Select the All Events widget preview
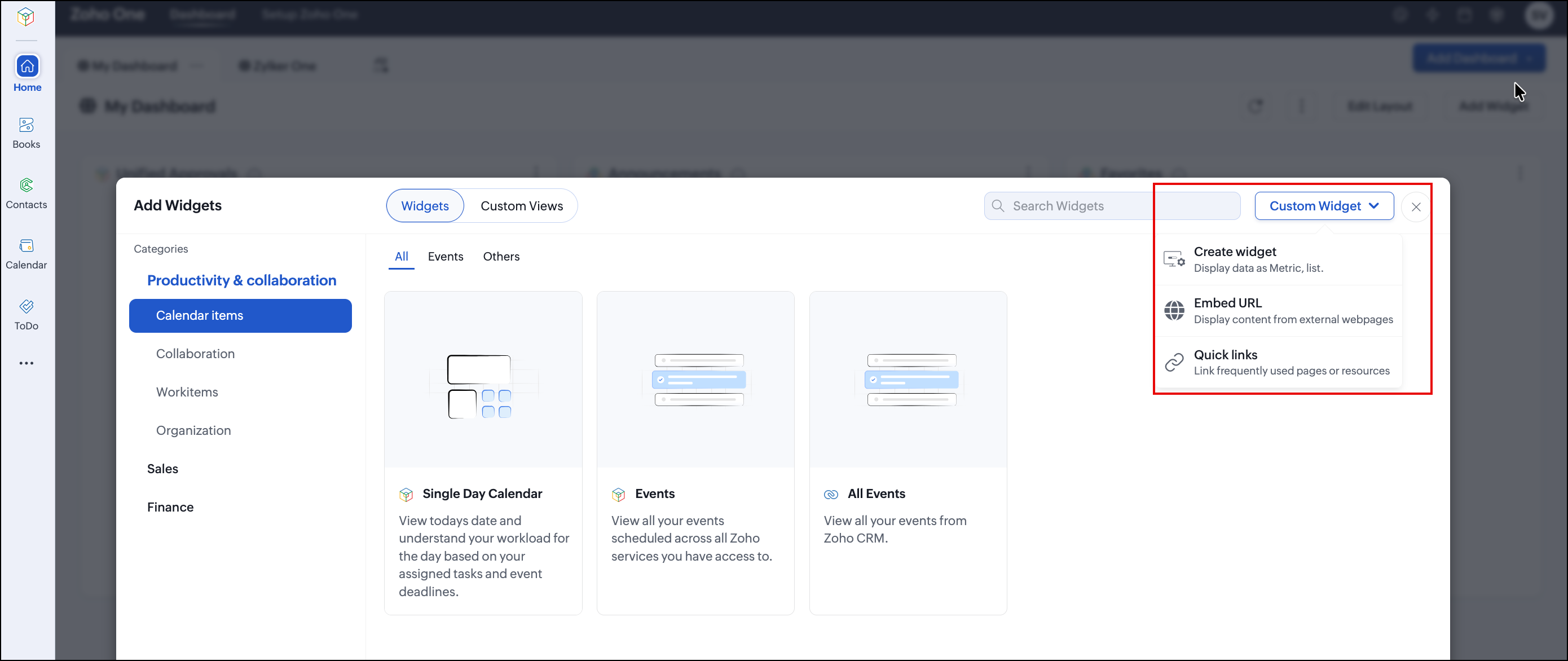This screenshot has width=1568, height=661. click(x=908, y=379)
